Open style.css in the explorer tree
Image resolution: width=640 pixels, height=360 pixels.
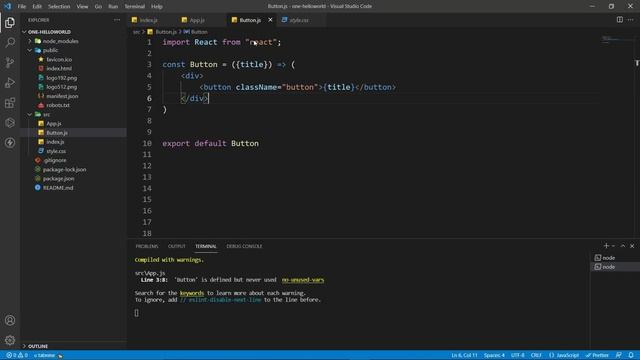(x=56, y=151)
